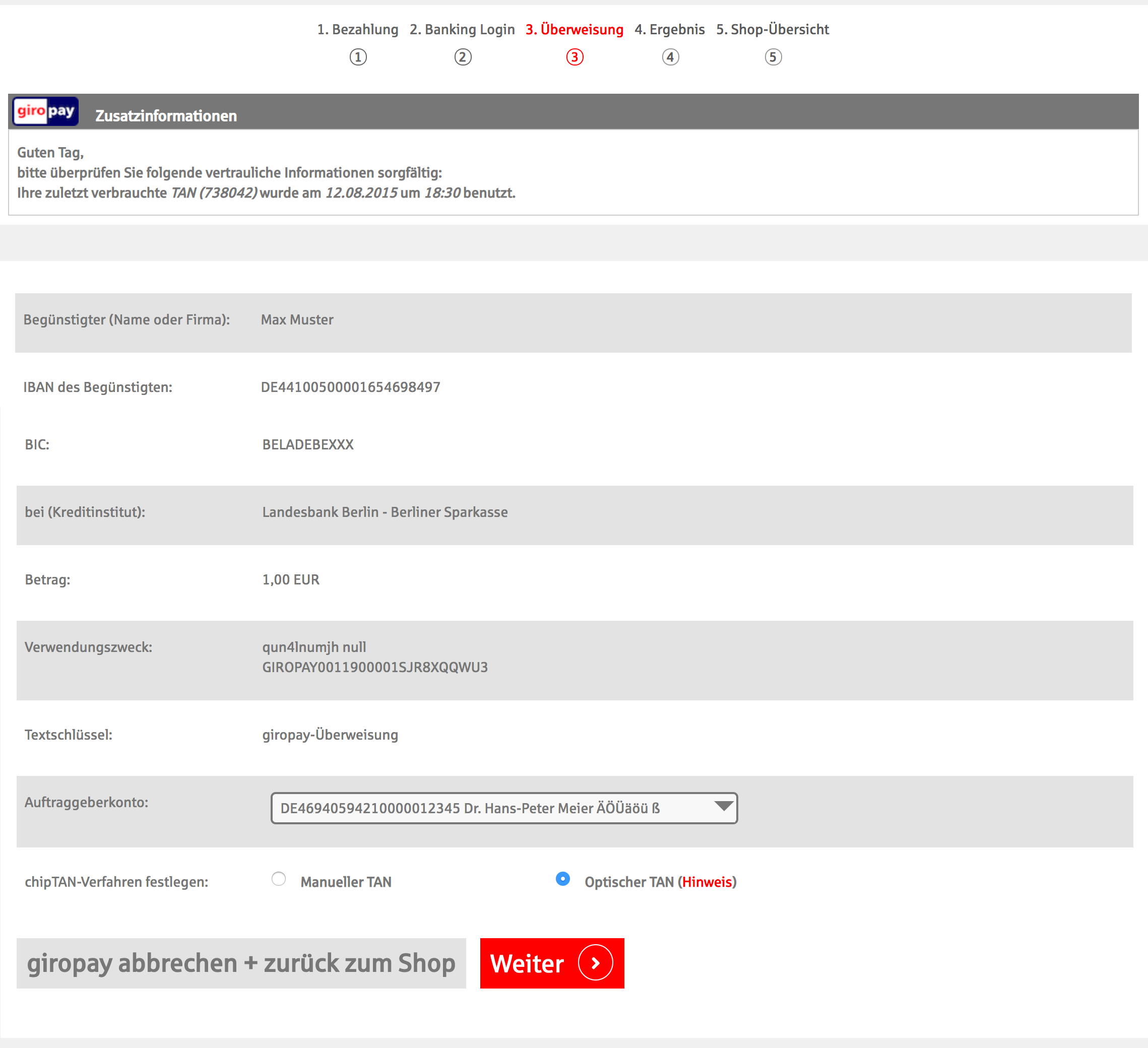Image resolution: width=1148 pixels, height=1048 pixels.
Task: Click the step 4 circle icon
Action: (x=670, y=57)
